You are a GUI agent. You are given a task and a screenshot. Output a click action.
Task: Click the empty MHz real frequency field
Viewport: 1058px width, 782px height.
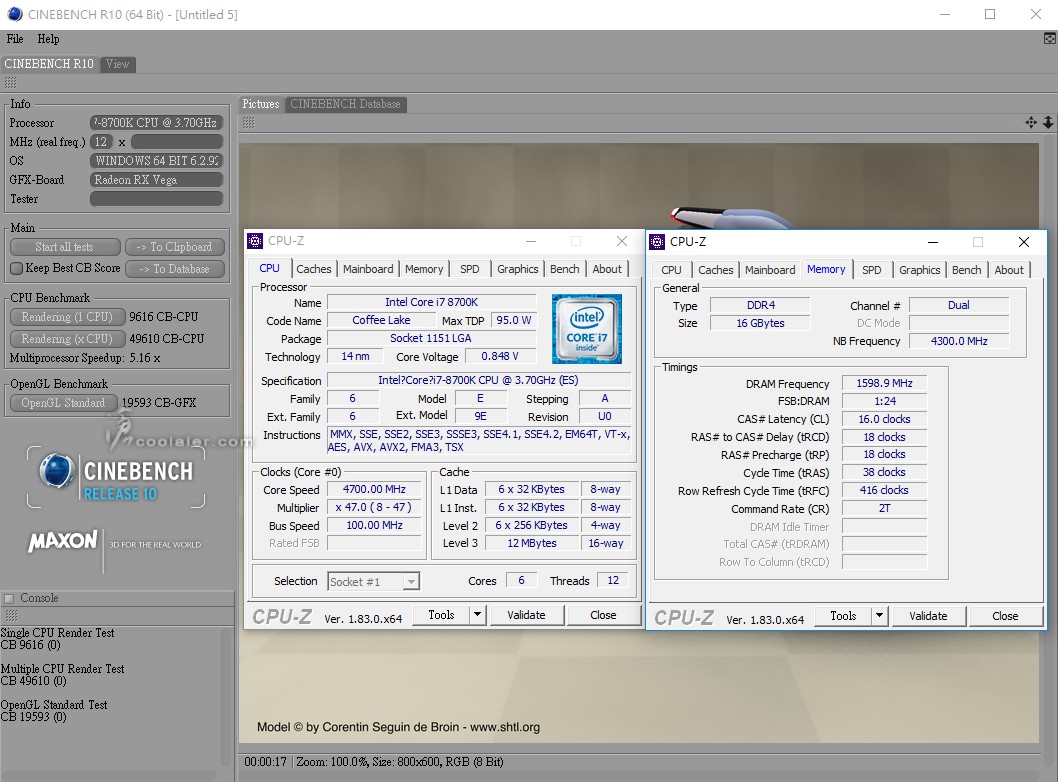[177, 142]
